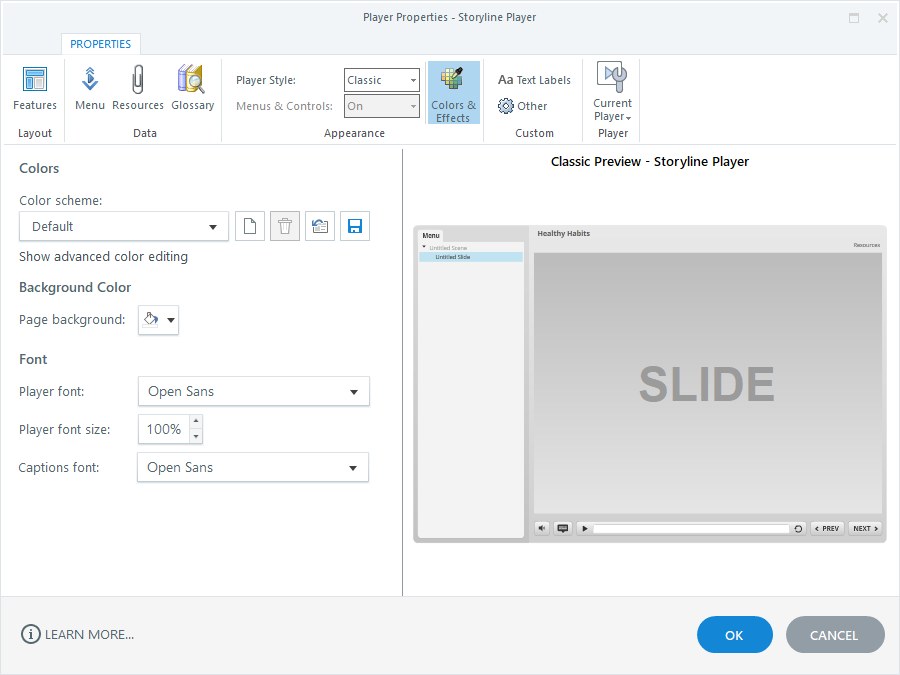Open the Current Player menu
This screenshot has height=675, width=900.
coord(612,92)
